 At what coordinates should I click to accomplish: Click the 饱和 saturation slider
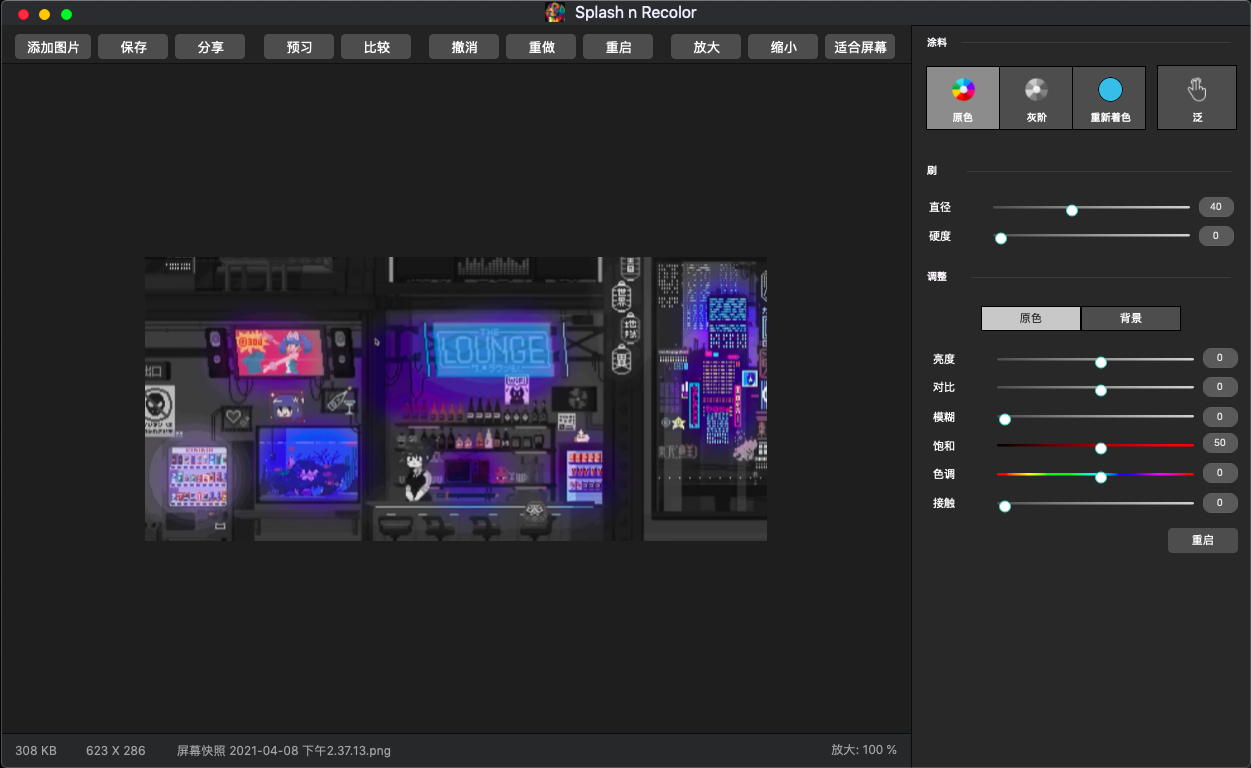pos(1095,446)
